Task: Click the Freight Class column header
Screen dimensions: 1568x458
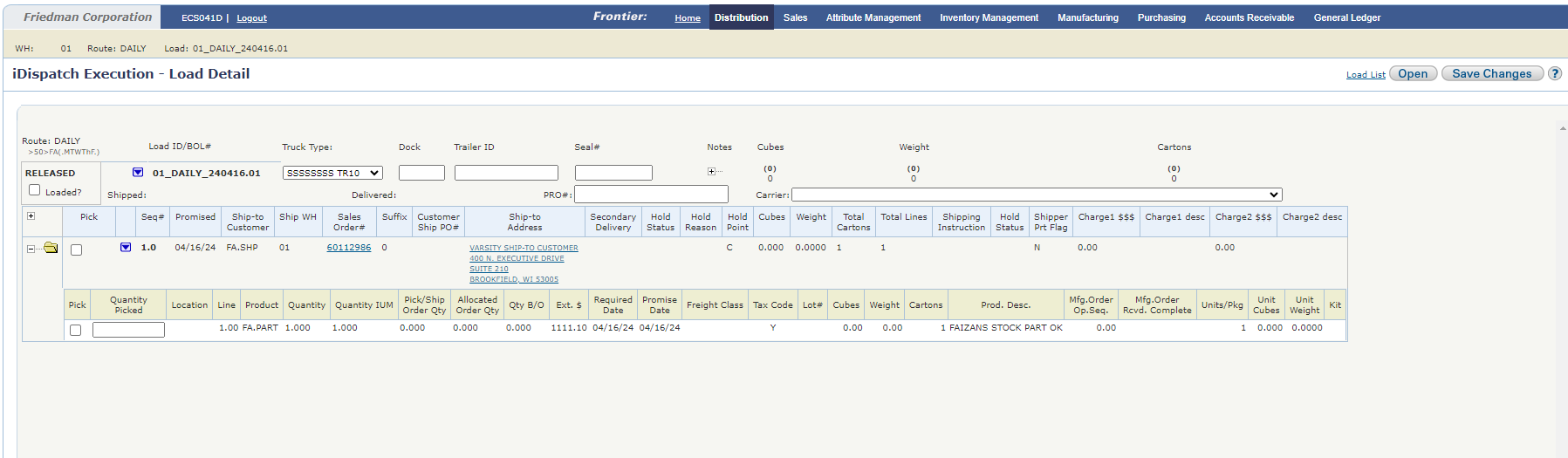Action: coord(715,305)
